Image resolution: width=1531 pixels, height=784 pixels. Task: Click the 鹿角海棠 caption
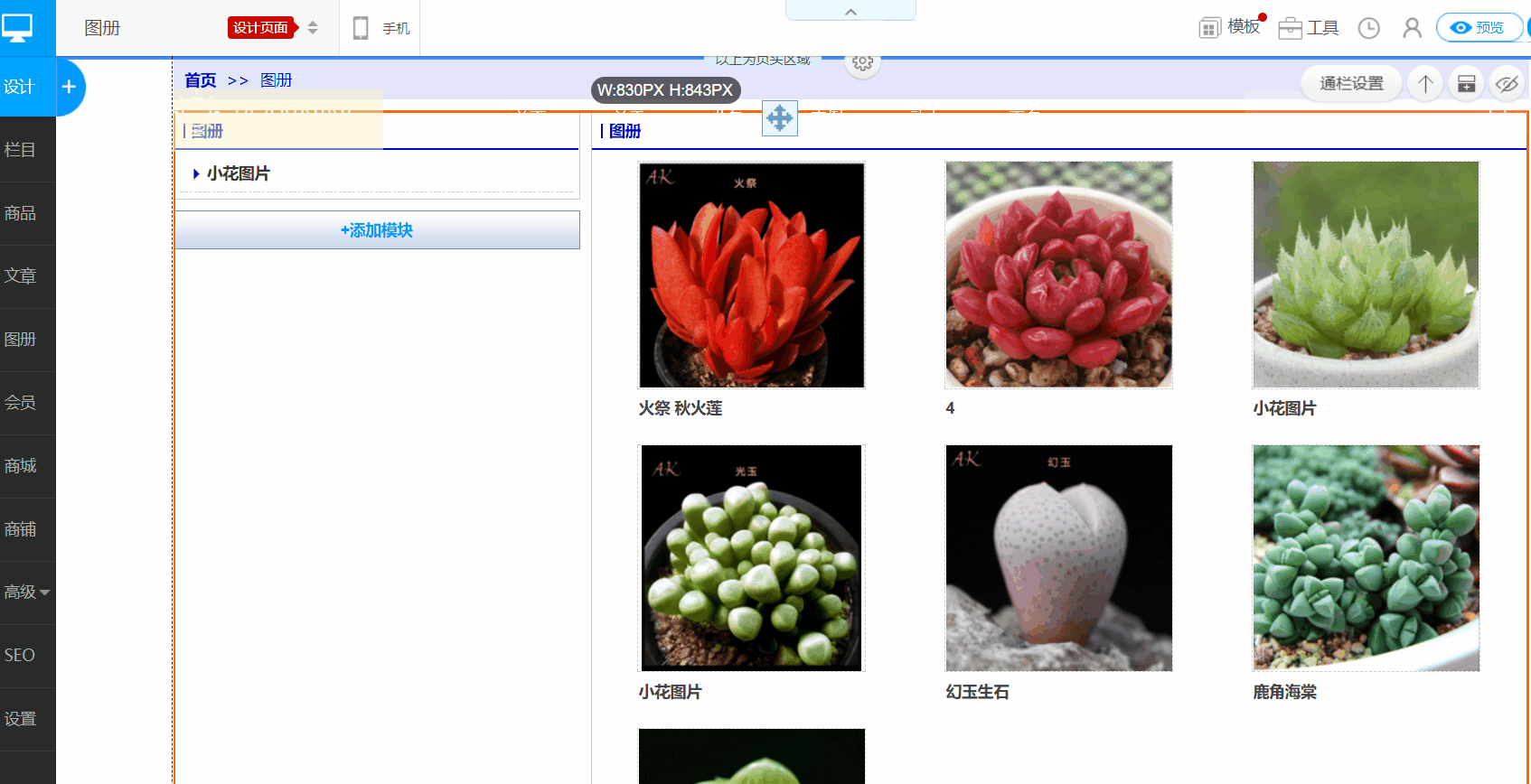[x=1284, y=692]
